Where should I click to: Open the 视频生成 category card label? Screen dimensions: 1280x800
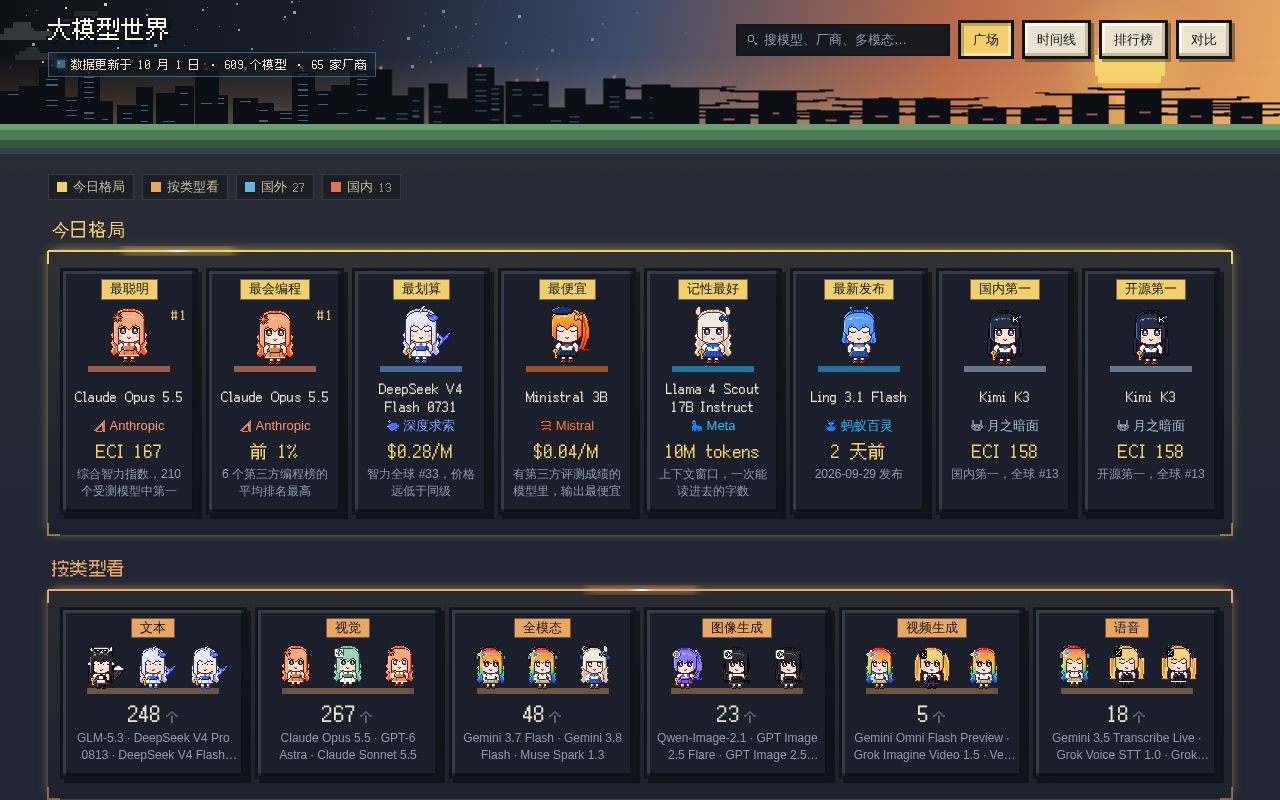932,628
